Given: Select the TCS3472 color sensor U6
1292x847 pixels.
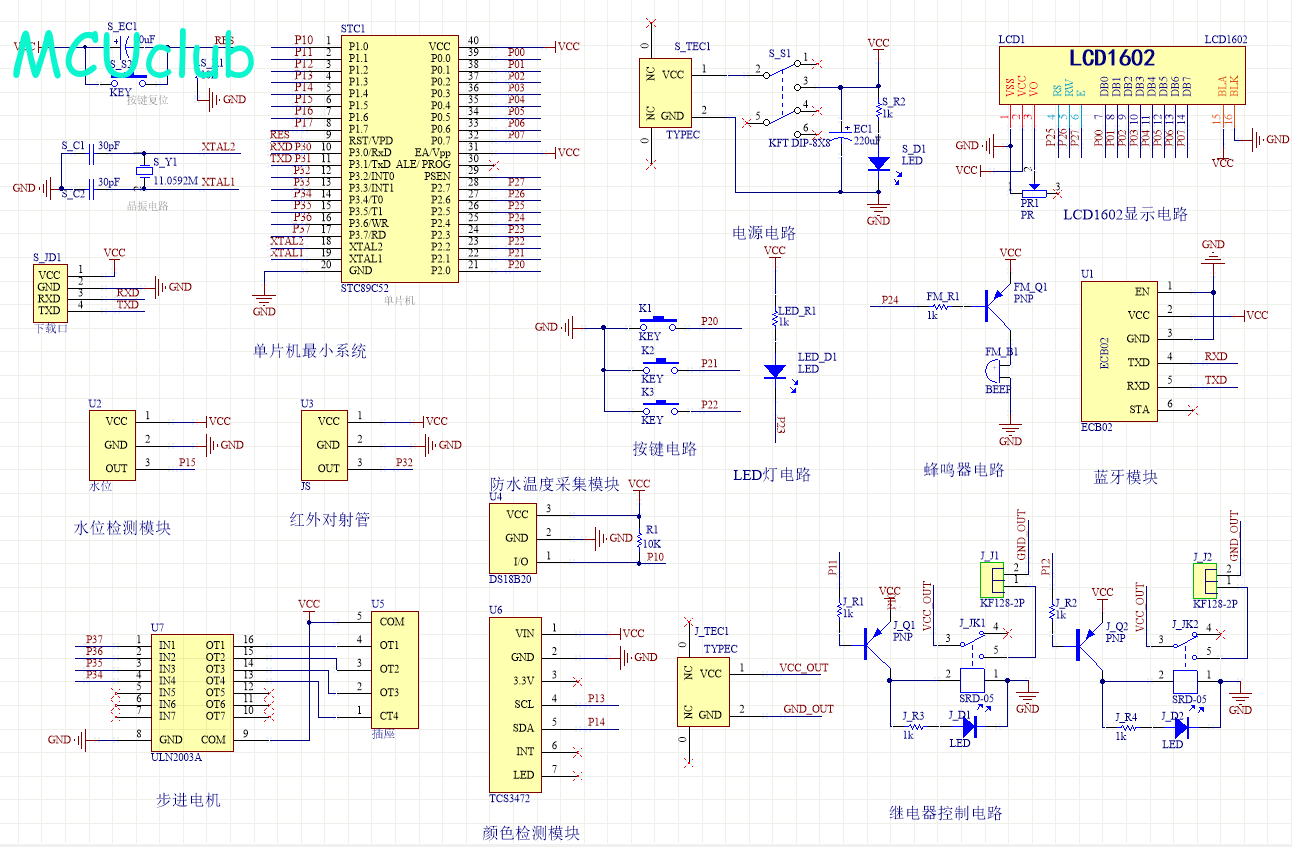Looking at the screenshot, I should [514, 704].
